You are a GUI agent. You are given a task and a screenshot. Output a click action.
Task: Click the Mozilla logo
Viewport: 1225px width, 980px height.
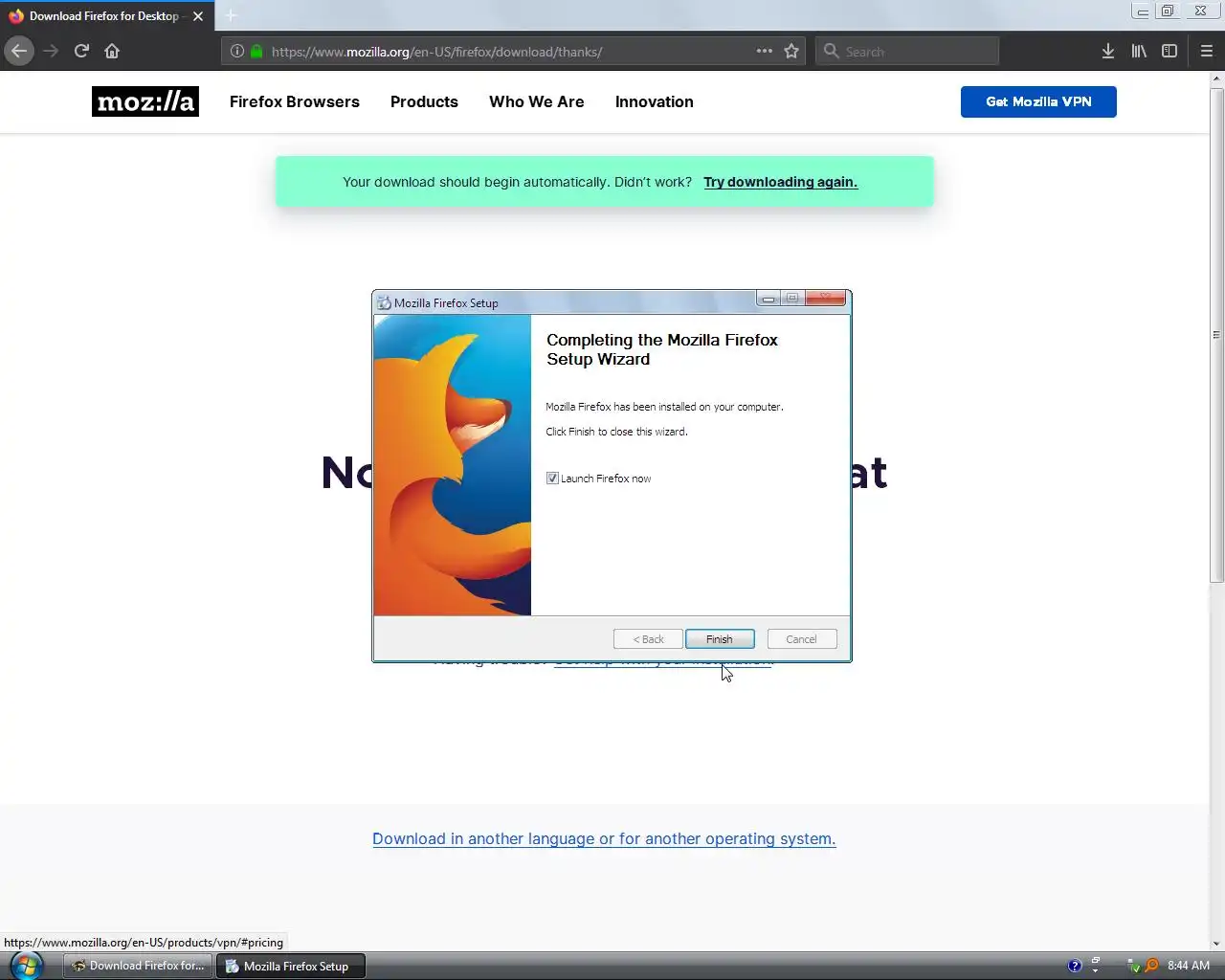pos(145,101)
